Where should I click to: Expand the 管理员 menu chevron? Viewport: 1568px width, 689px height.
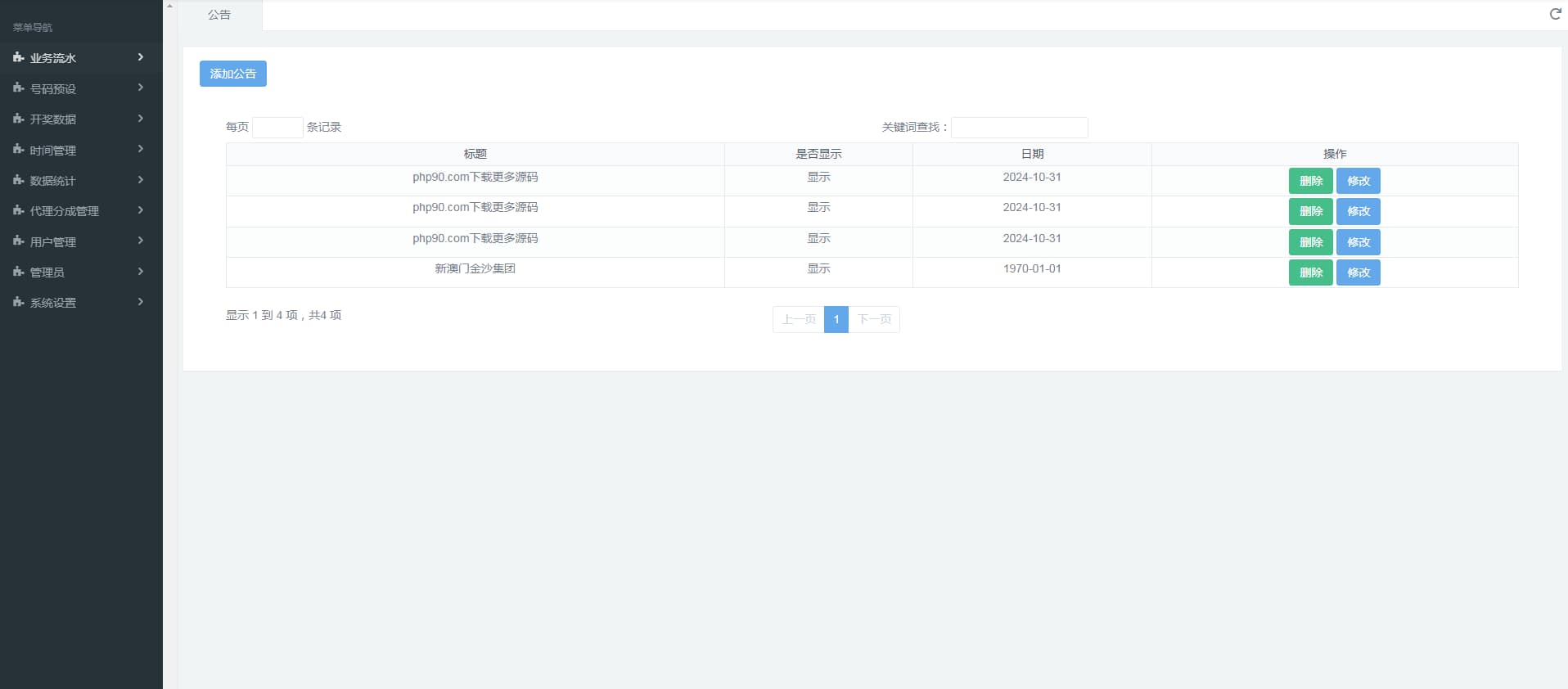point(141,272)
